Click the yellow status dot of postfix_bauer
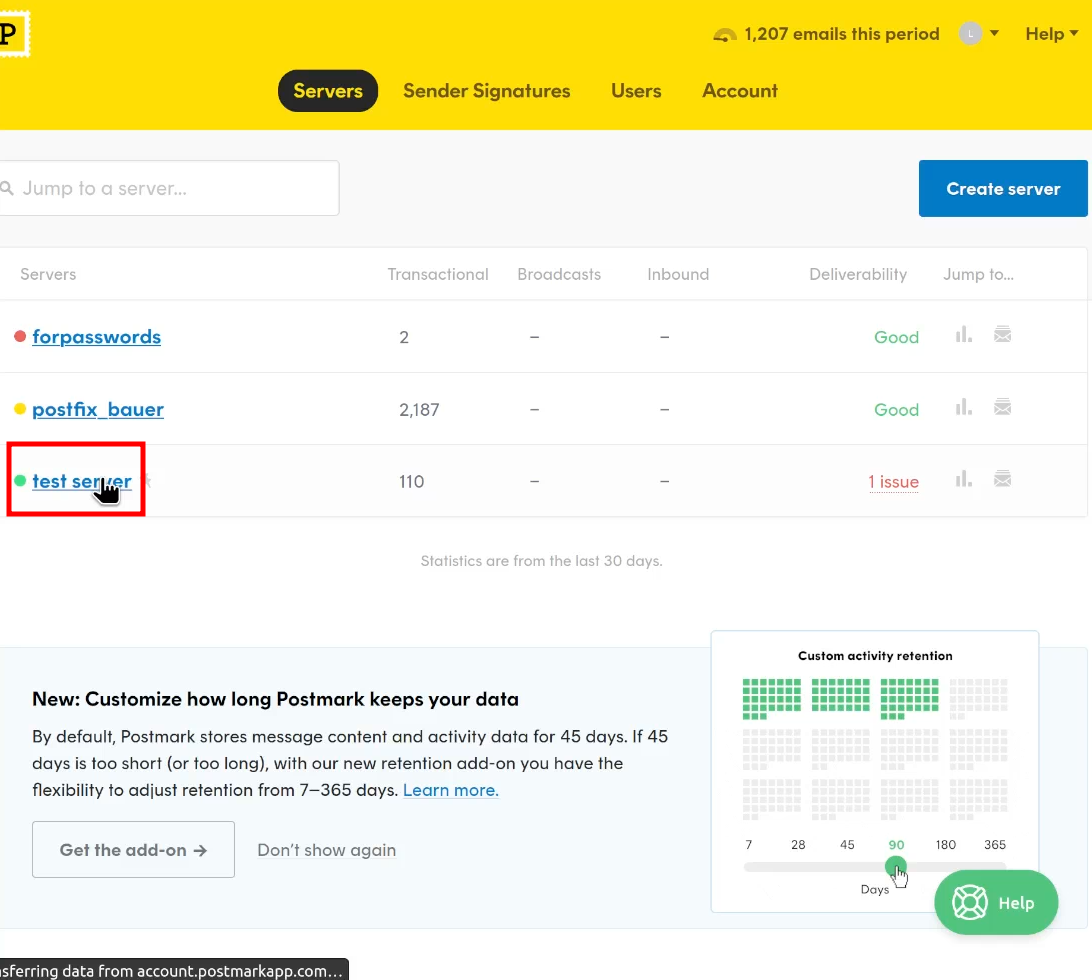 click(20, 409)
